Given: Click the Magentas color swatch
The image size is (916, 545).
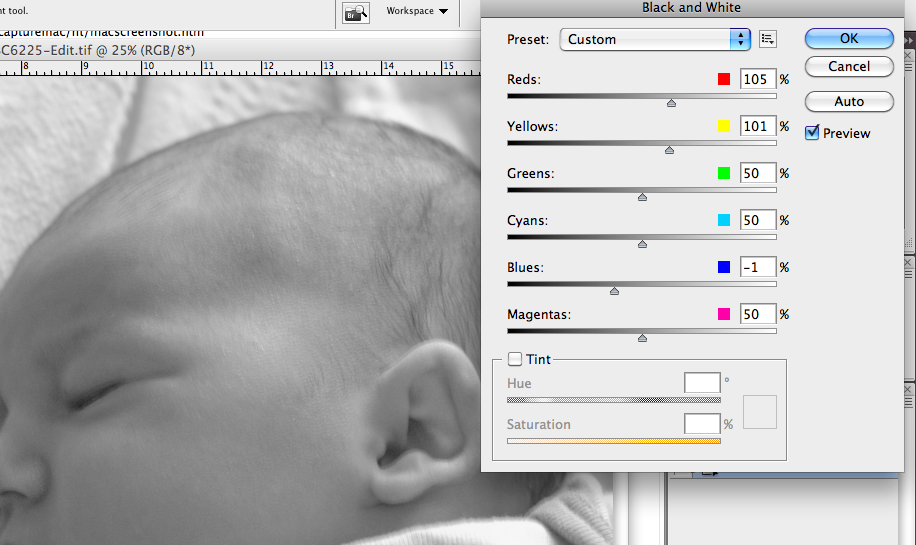Looking at the screenshot, I should pyautogui.click(x=724, y=314).
